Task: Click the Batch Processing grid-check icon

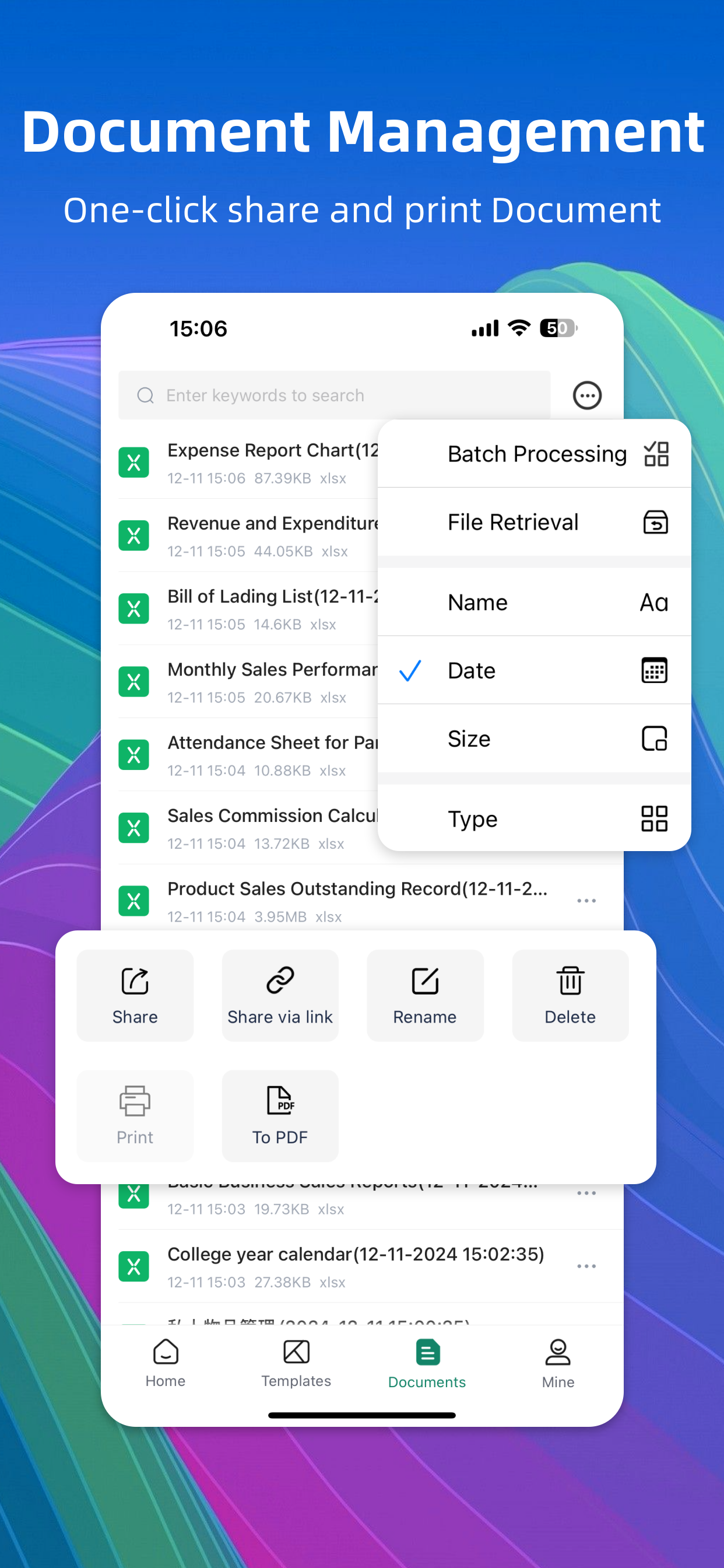Action: pos(656,454)
